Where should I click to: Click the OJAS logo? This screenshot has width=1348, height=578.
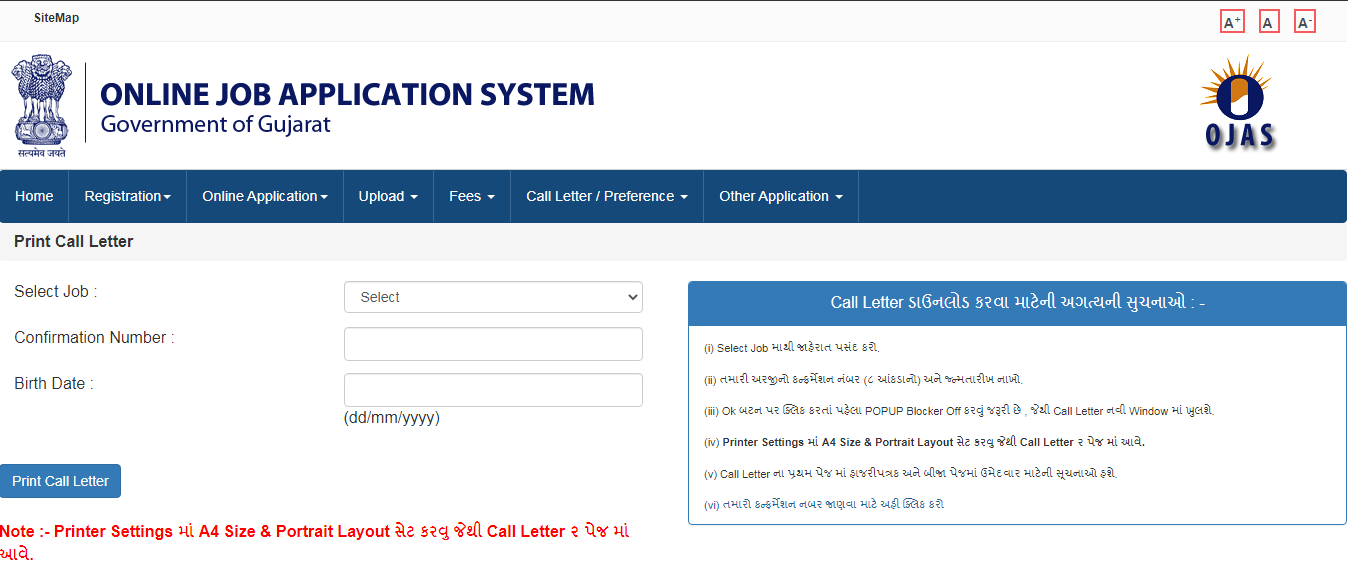1238,103
